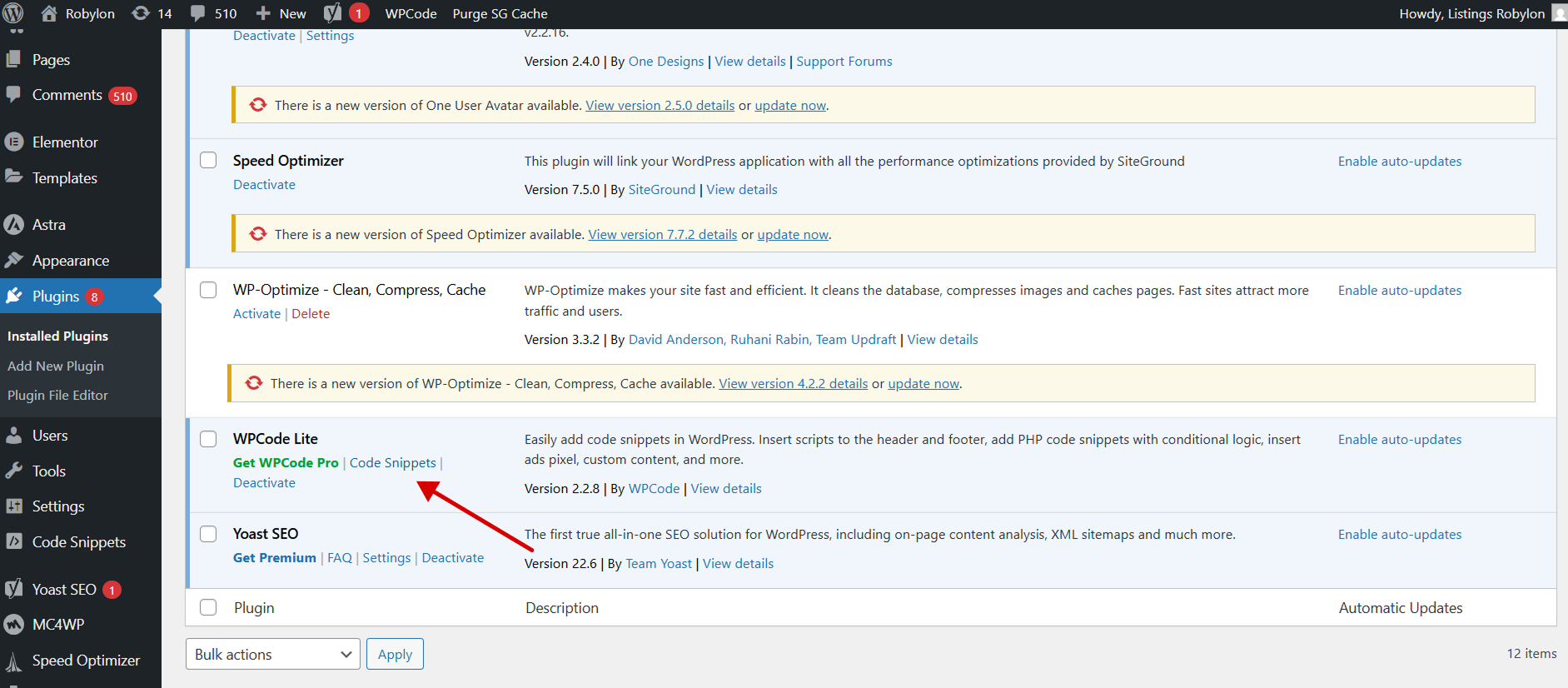1568x688 pixels.
Task: Enable auto-updates for WP-Optimize
Action: pyautogui.click(x=1400, y=290)
